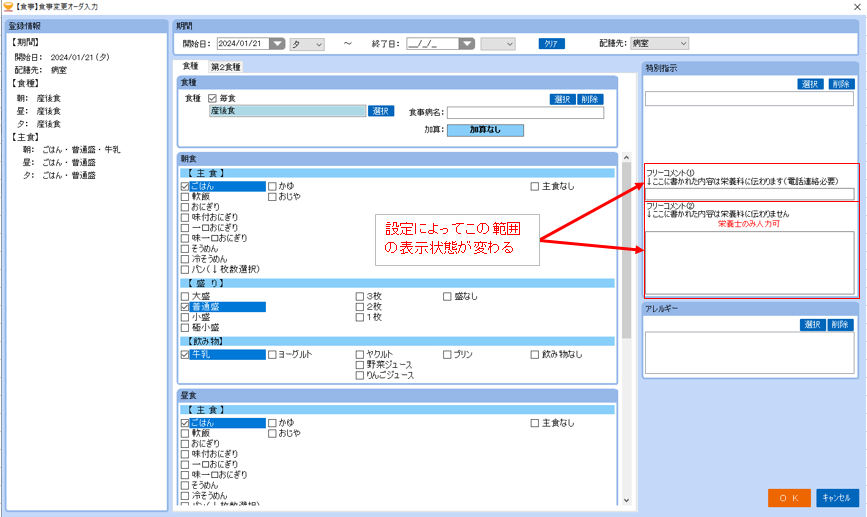Click the 産後食 meal type field
The width and height of the screenshot is (867, 517).
click(x=288, y=111)
